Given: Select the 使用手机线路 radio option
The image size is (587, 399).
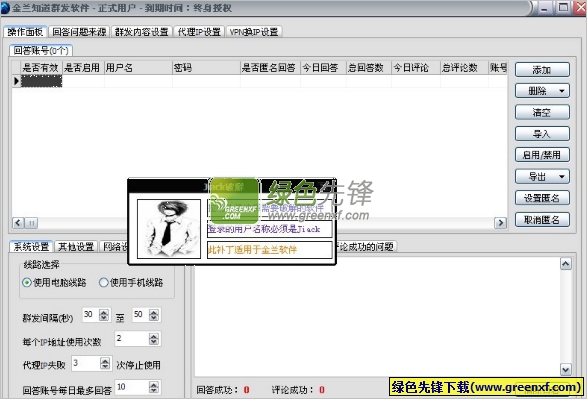Looking at the screenshot, I should [x=104, y=283].
